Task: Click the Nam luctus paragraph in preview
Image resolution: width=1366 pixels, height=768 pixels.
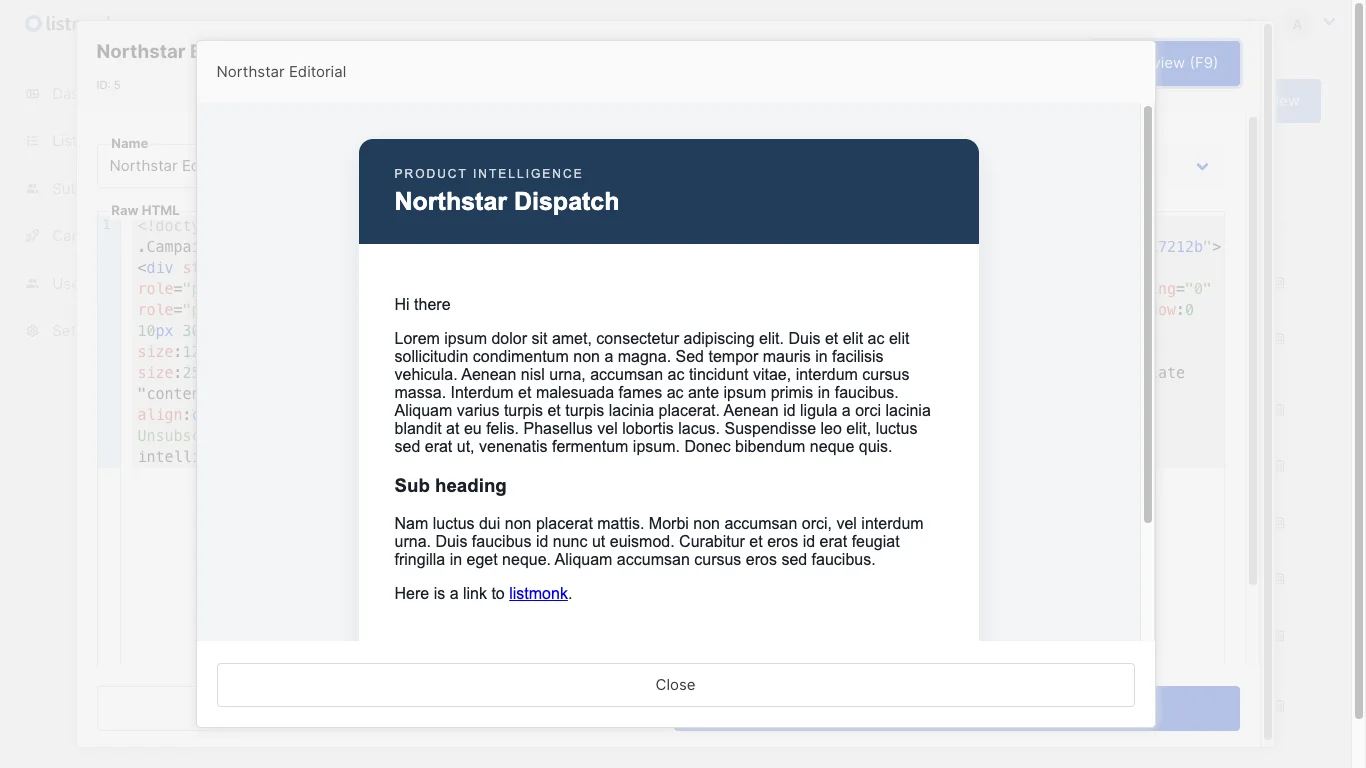Action: [x=659, y=542]
